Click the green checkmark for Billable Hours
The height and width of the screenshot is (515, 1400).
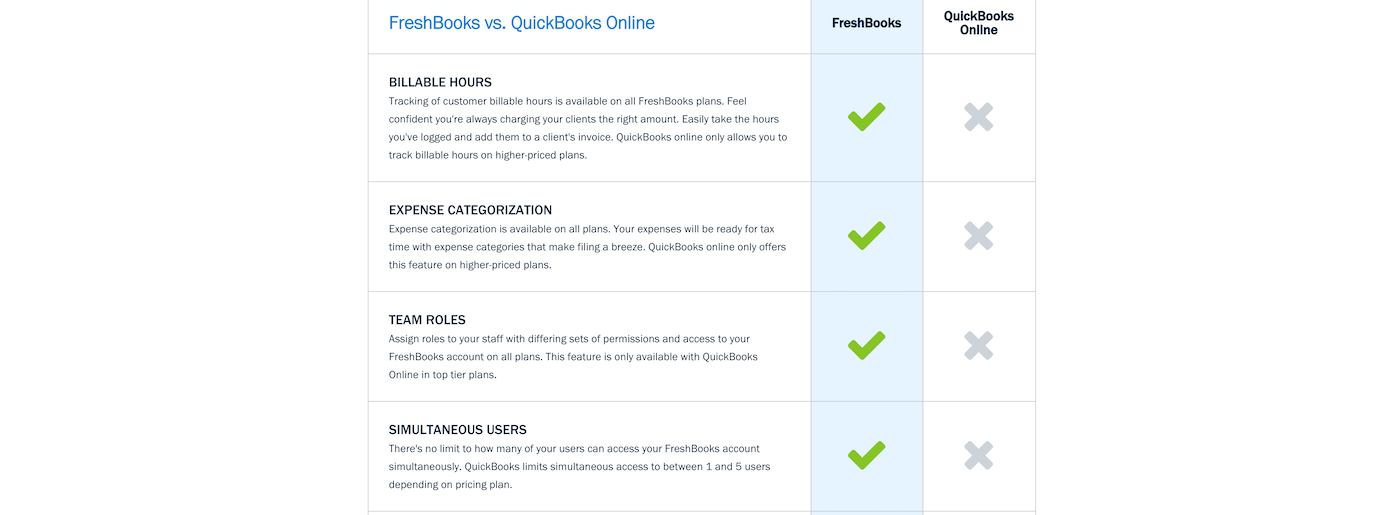(x=866, y=117)
